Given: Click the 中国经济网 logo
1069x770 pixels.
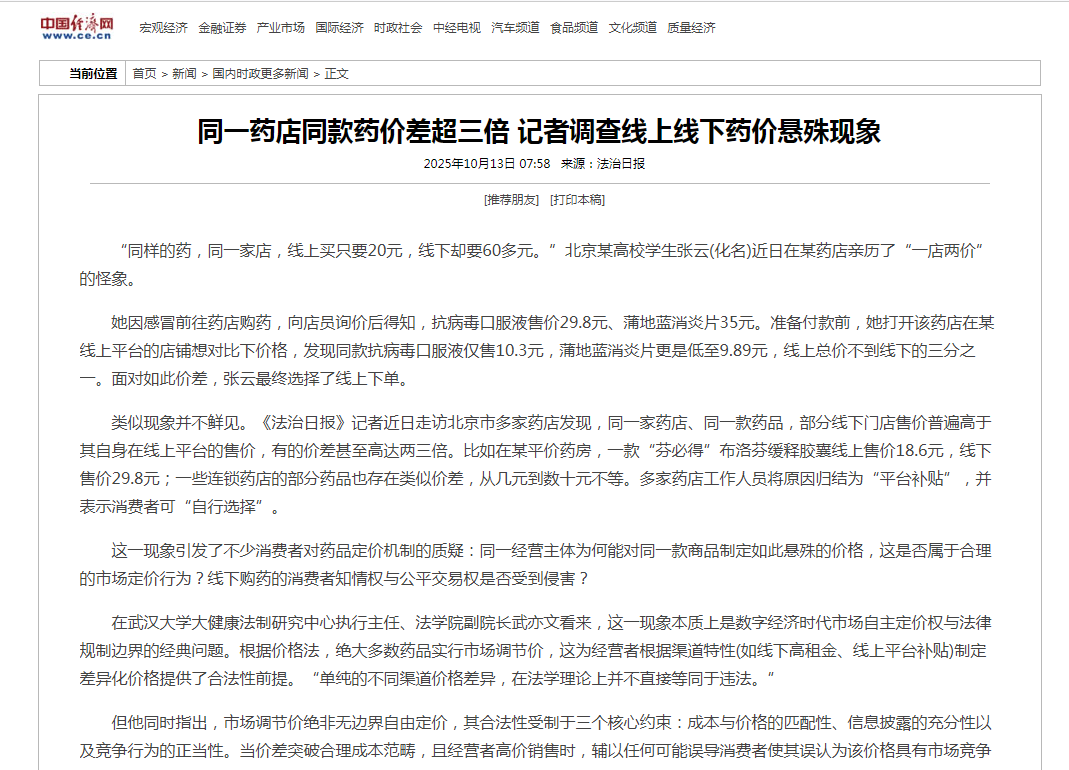Looking at the screenshot, I should pos(77,27).
